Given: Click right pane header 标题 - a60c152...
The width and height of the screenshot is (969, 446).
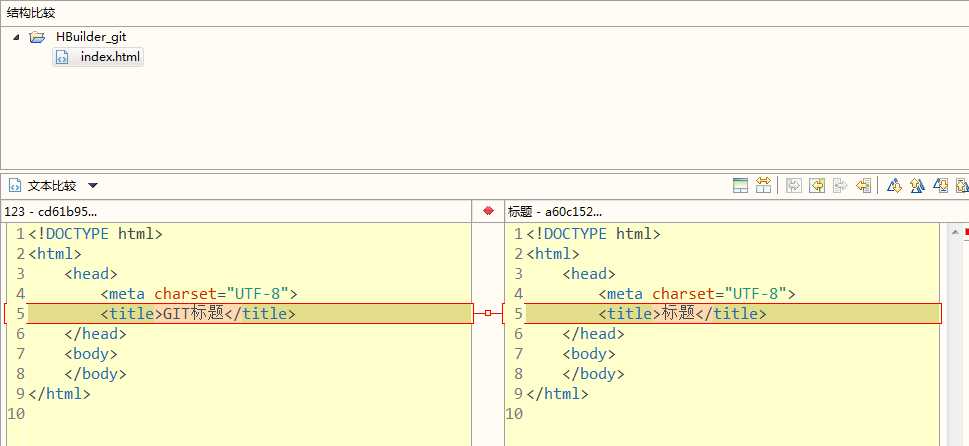Looking at the screenshot, I should (555, 212).
